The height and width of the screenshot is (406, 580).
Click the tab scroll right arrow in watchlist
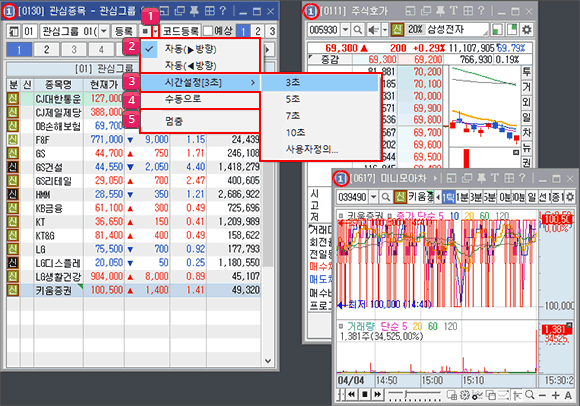[268, 50]
